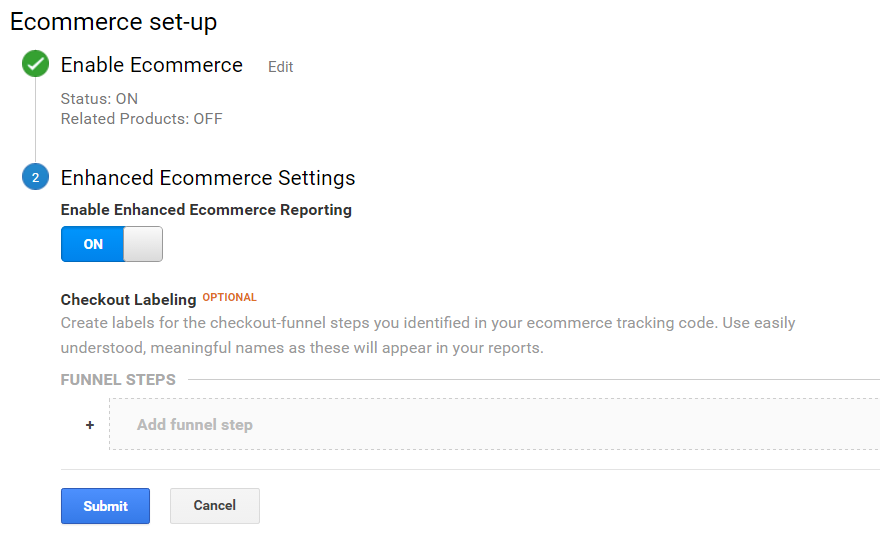Screen dimensions: 880x560
Task: Cancel the ecommerce set-up changes
Action: [215, 506]
